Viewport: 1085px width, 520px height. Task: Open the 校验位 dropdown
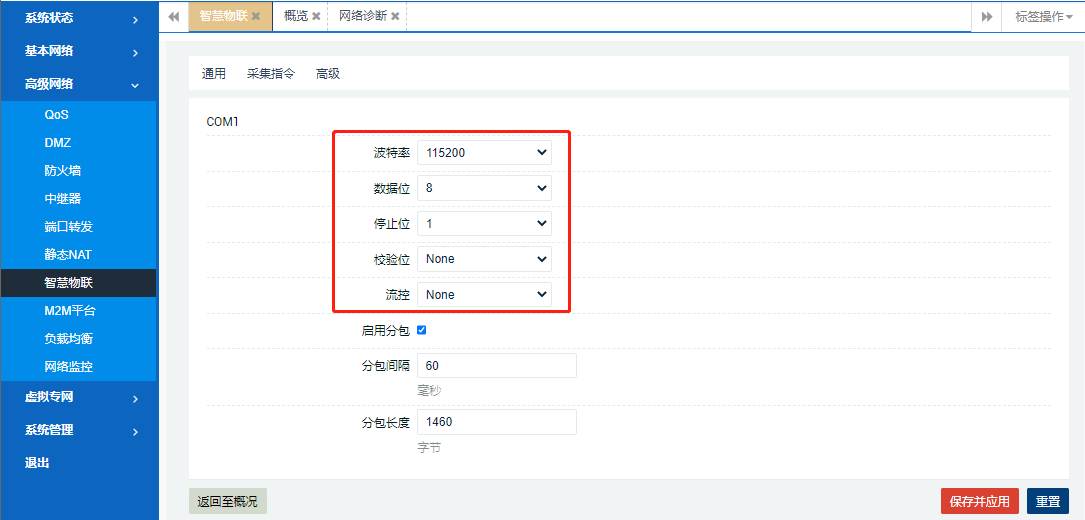tap(484, 259)
